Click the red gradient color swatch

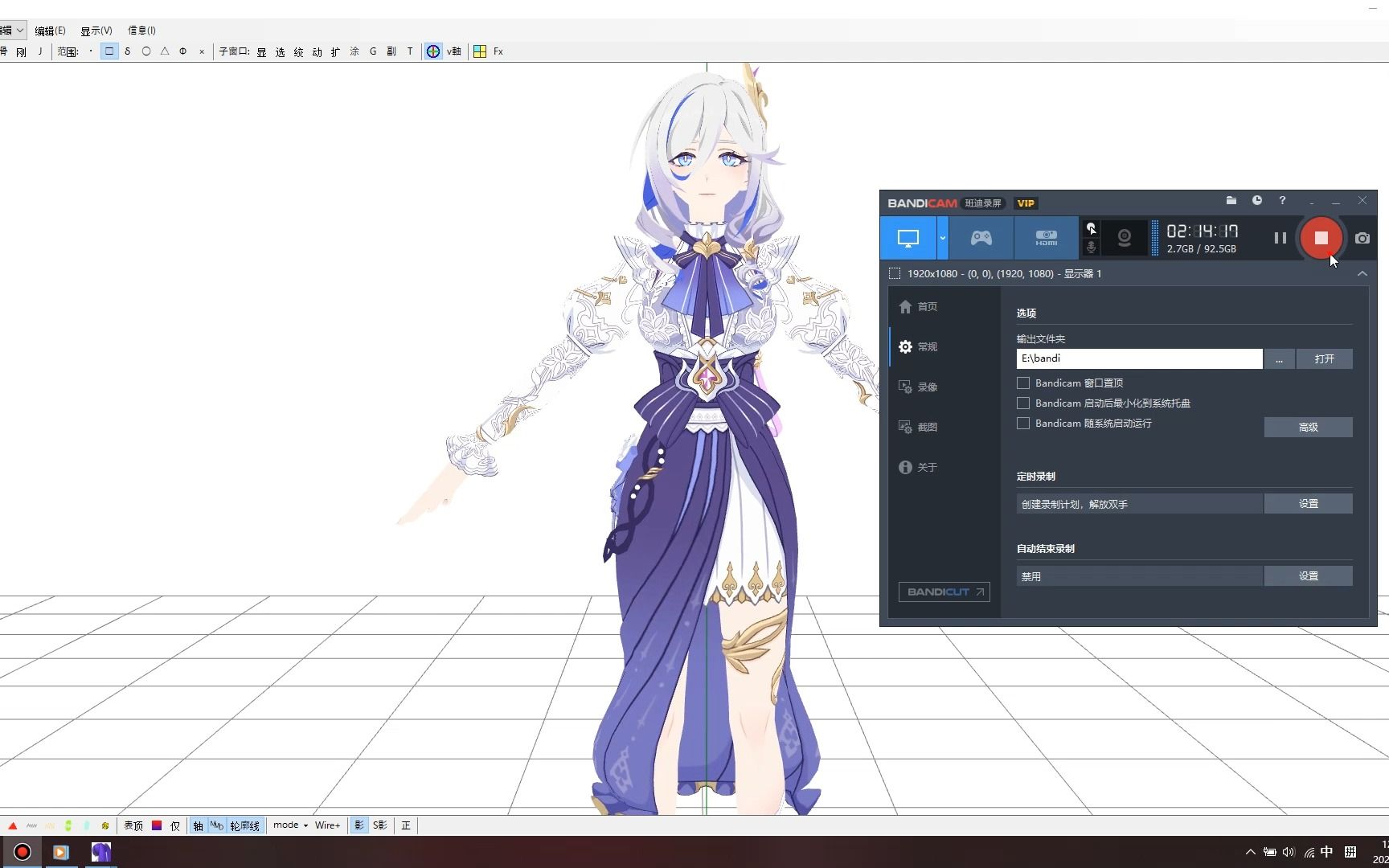[158, 825]
